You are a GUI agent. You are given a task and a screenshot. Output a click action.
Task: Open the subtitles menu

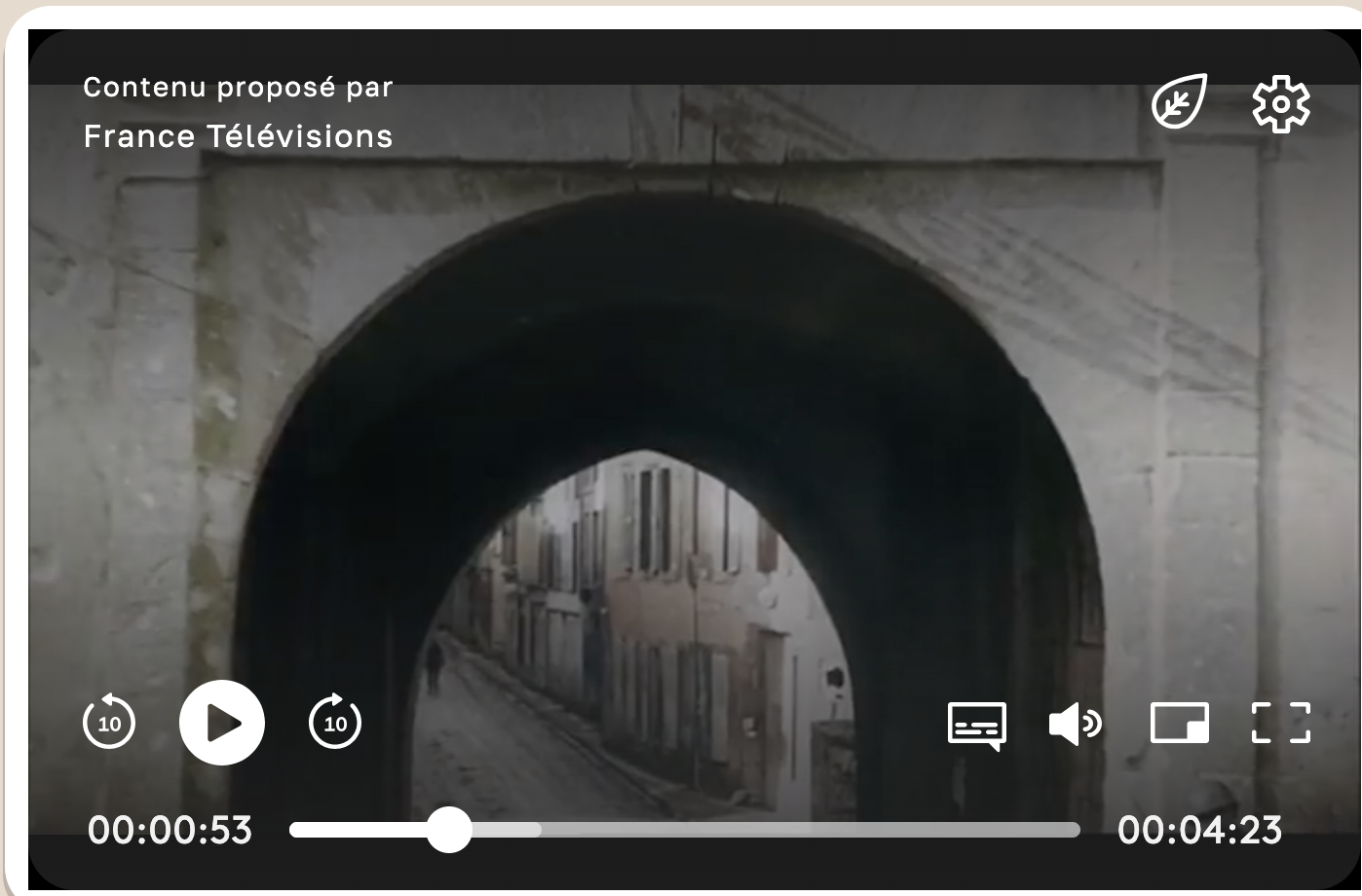click(x=977, y=726)
